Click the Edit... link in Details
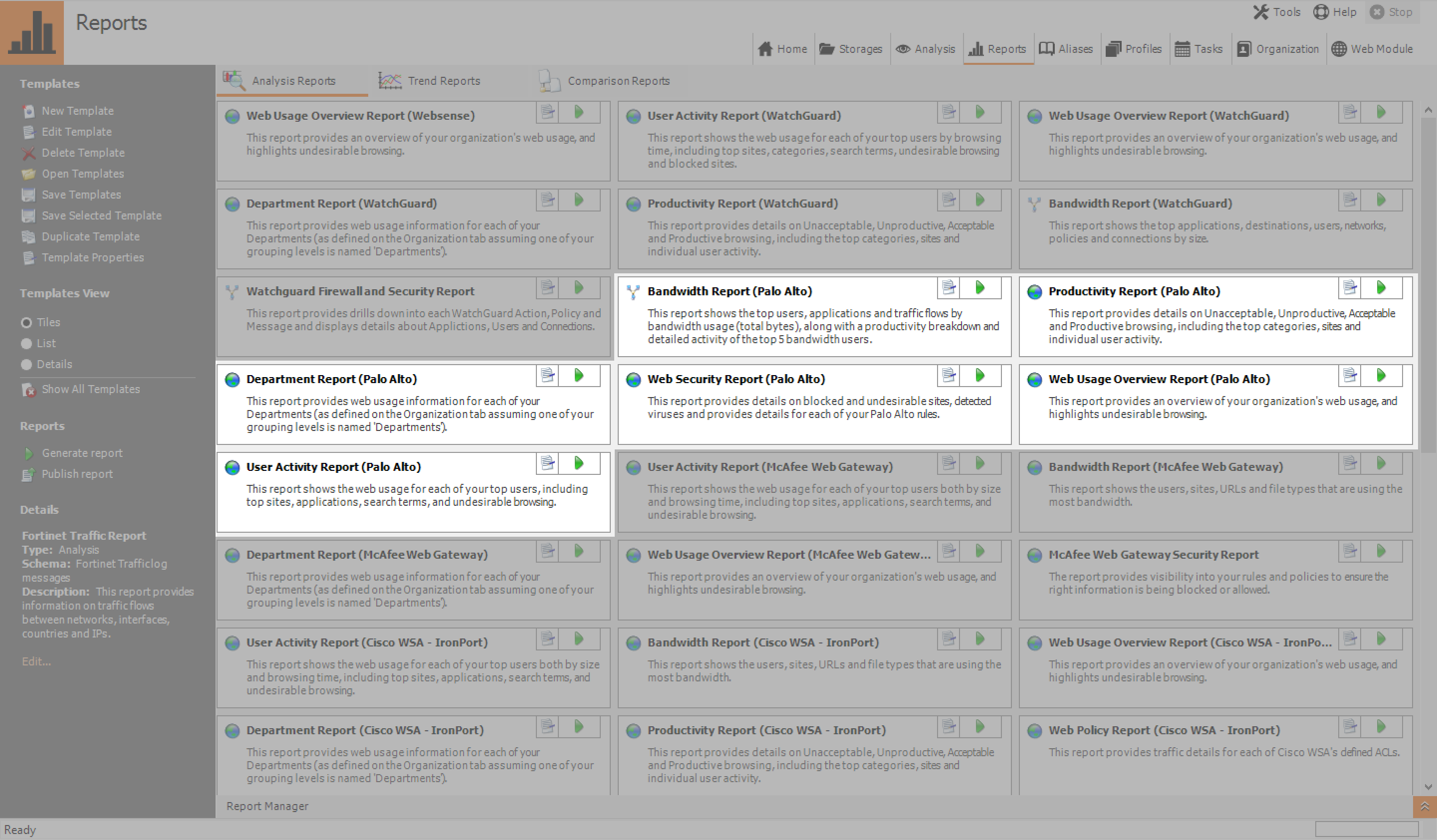The height and width of the screenshot is (840, 1437). [x=36, y=661]
